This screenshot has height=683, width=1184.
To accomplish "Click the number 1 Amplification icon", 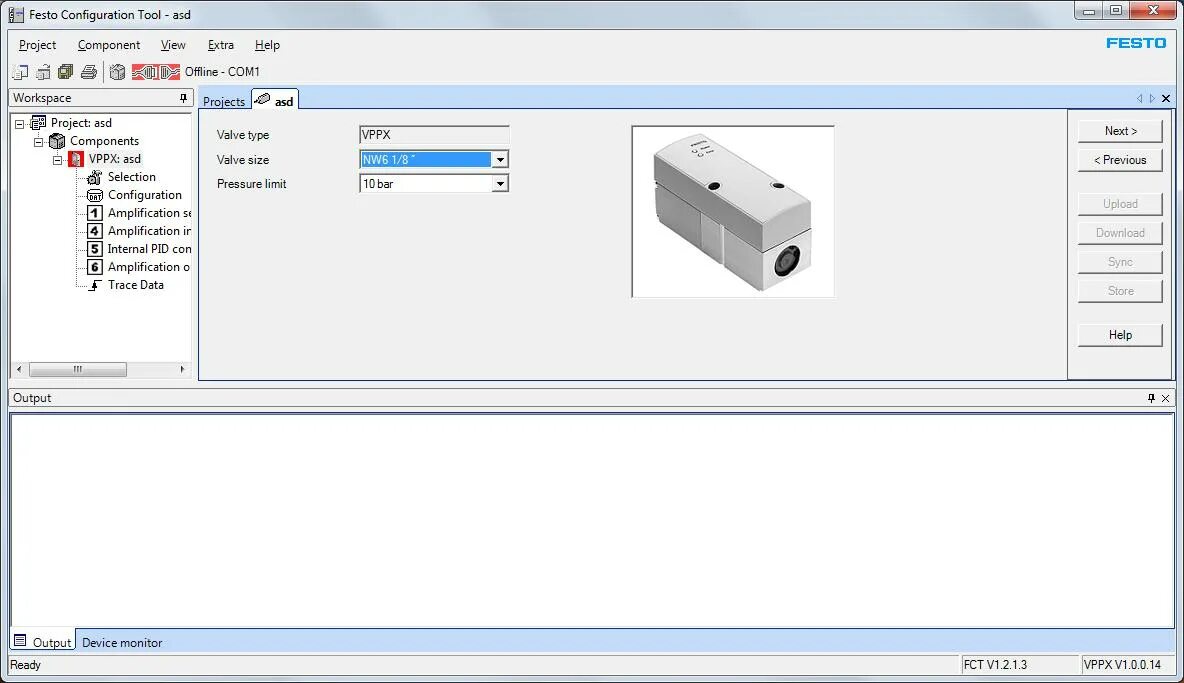I will [x=94, y=213].
